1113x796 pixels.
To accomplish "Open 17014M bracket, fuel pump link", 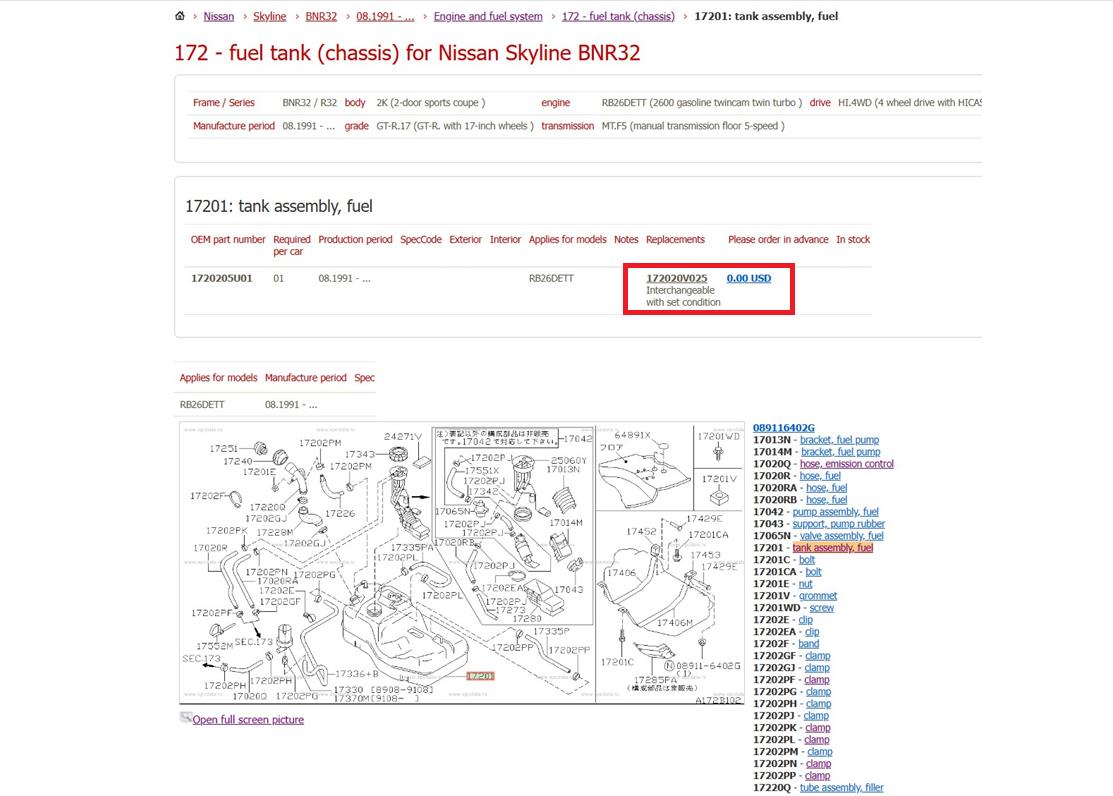I will (x=840, y=452).
